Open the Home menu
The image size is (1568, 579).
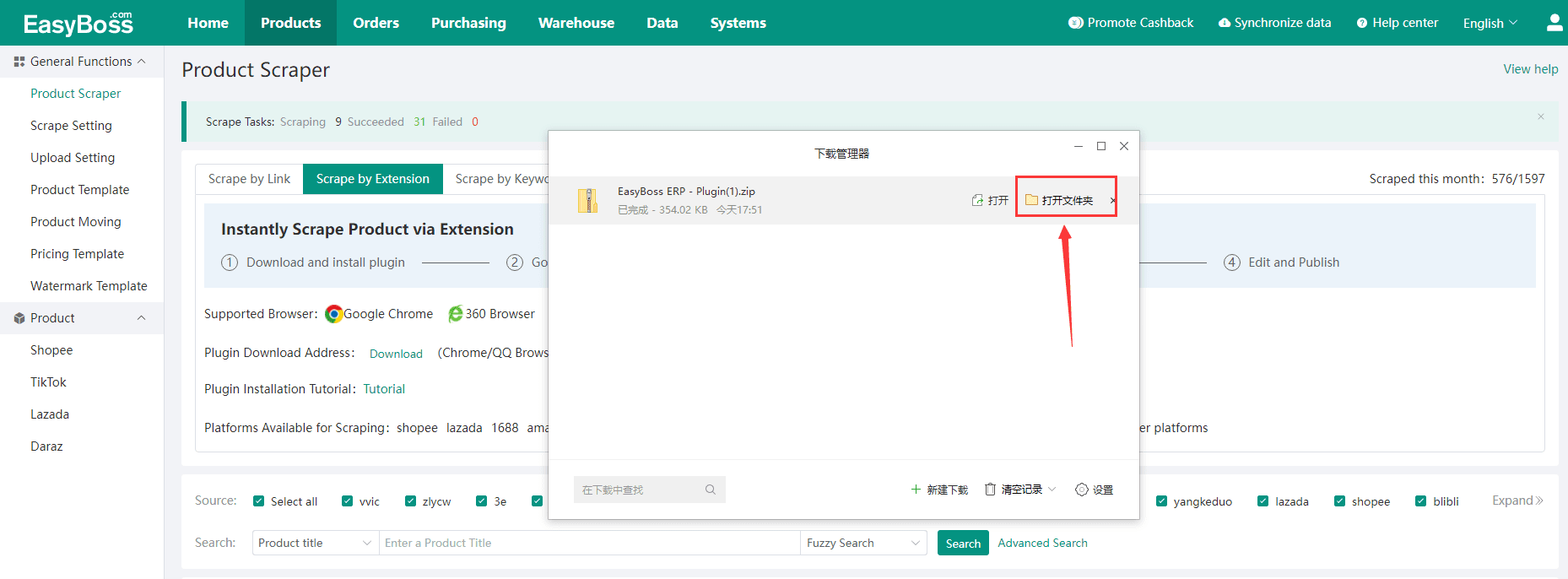point(208,23)
